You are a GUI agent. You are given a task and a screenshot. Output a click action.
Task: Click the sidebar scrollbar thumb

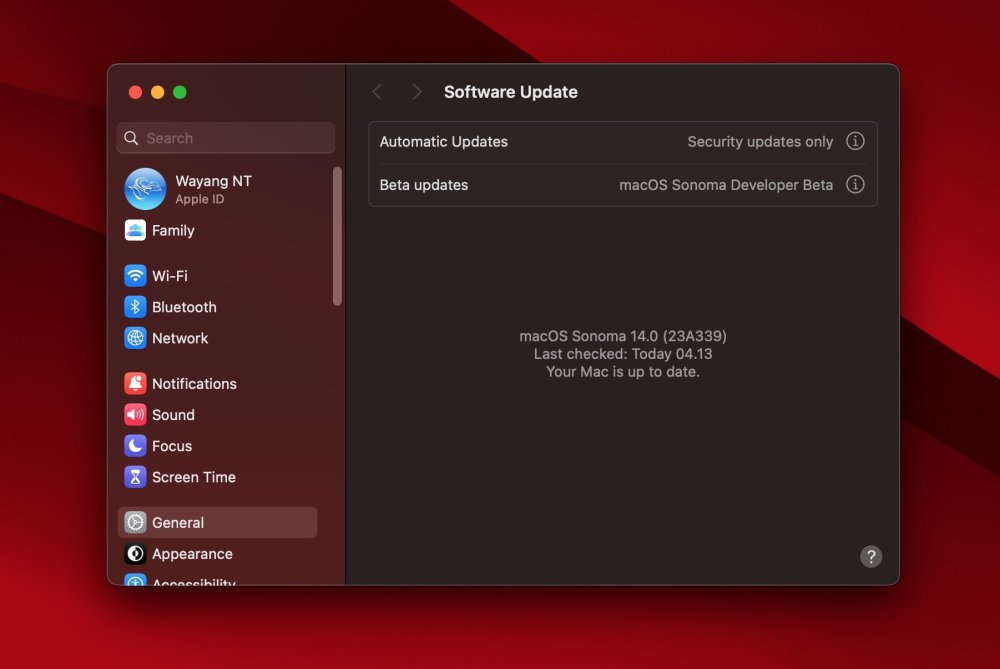[x=337, y=236]
